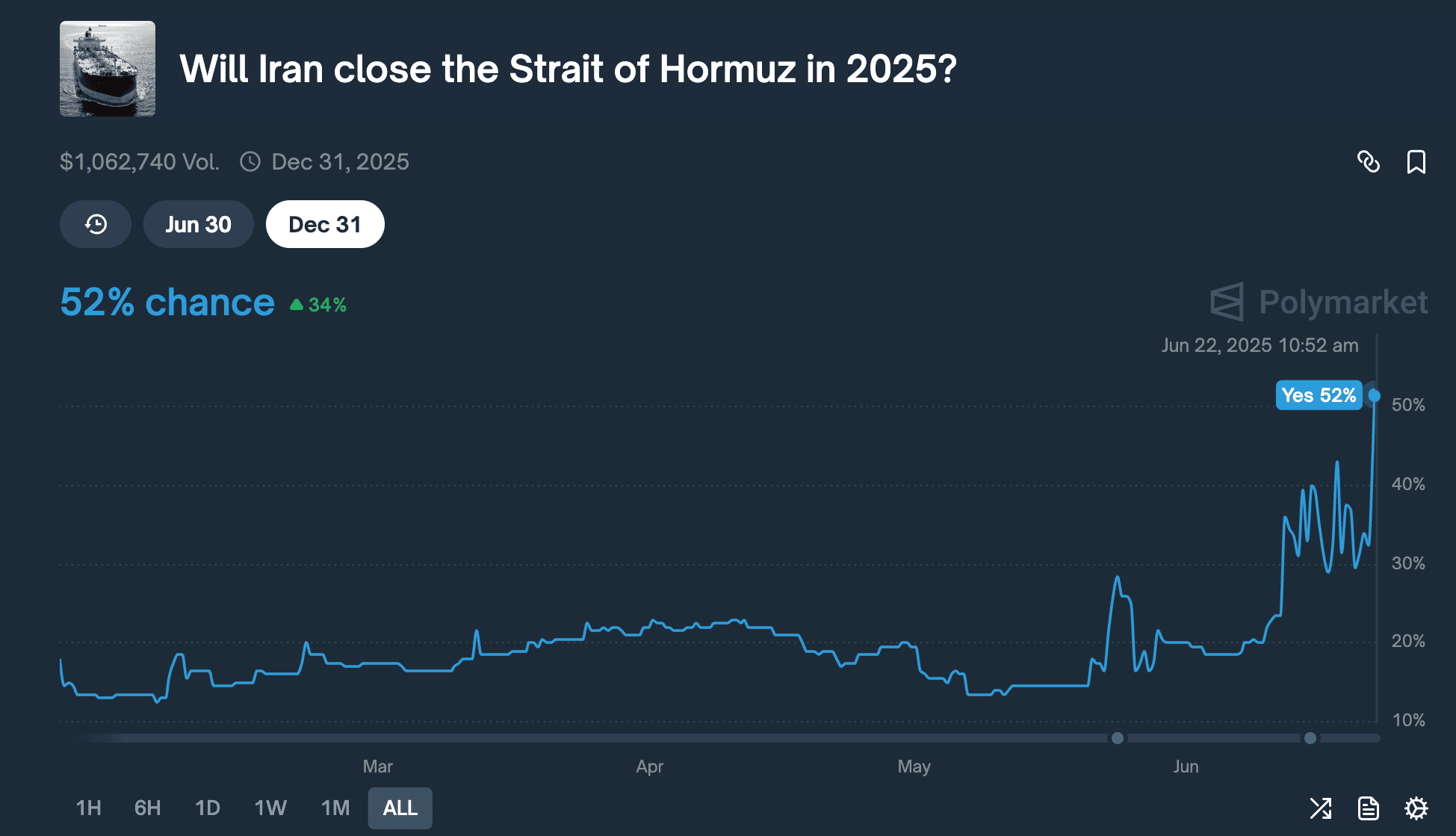Select the Dec 31 market tab
Image resolution: width=1456 pixels, height=836 pixels.
click(x=324, y=223)
